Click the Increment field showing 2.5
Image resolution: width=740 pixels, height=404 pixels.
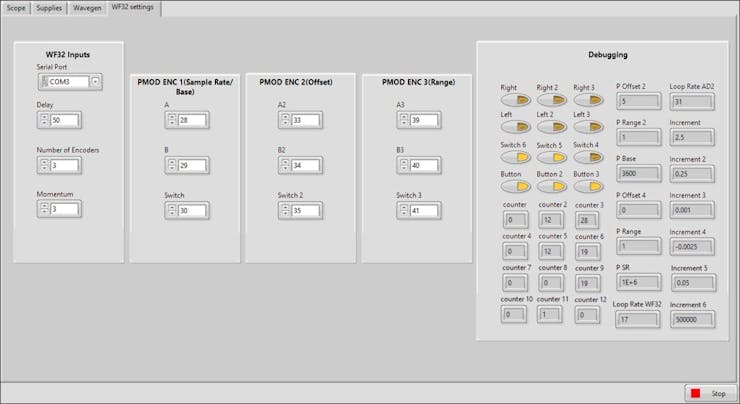coord(692,137)
